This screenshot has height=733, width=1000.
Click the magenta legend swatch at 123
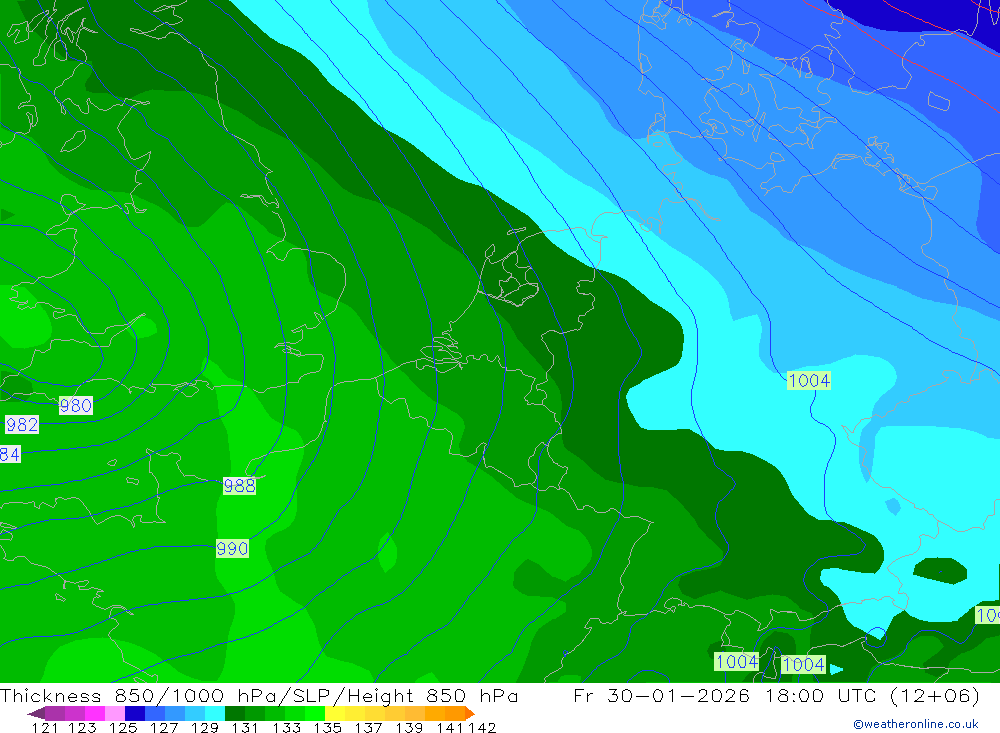[x=95, y=713]
